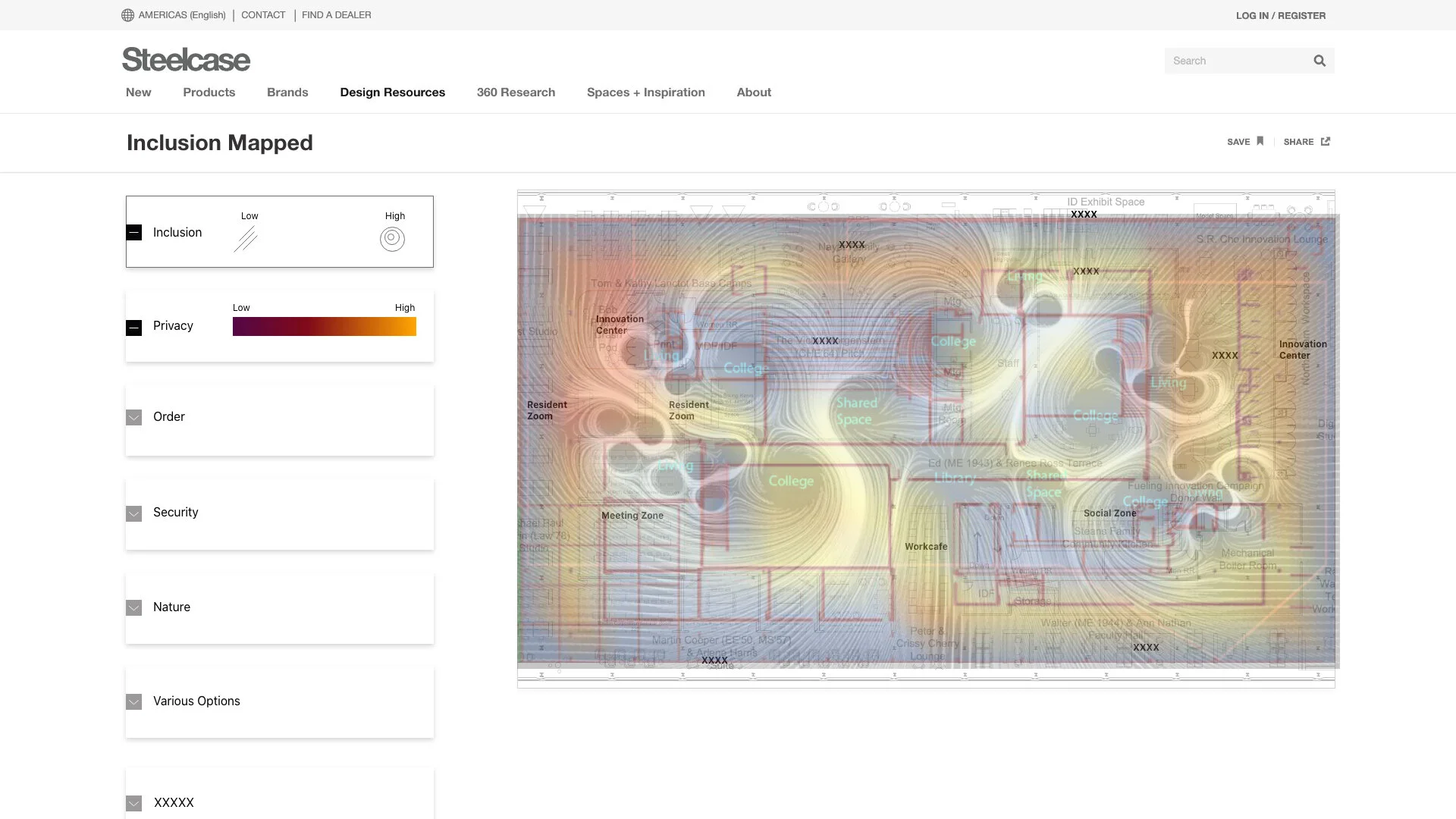1456x819 pixels.
Task: Click the high inclusion concentric circles icon
Action: (x=392, y=239)
